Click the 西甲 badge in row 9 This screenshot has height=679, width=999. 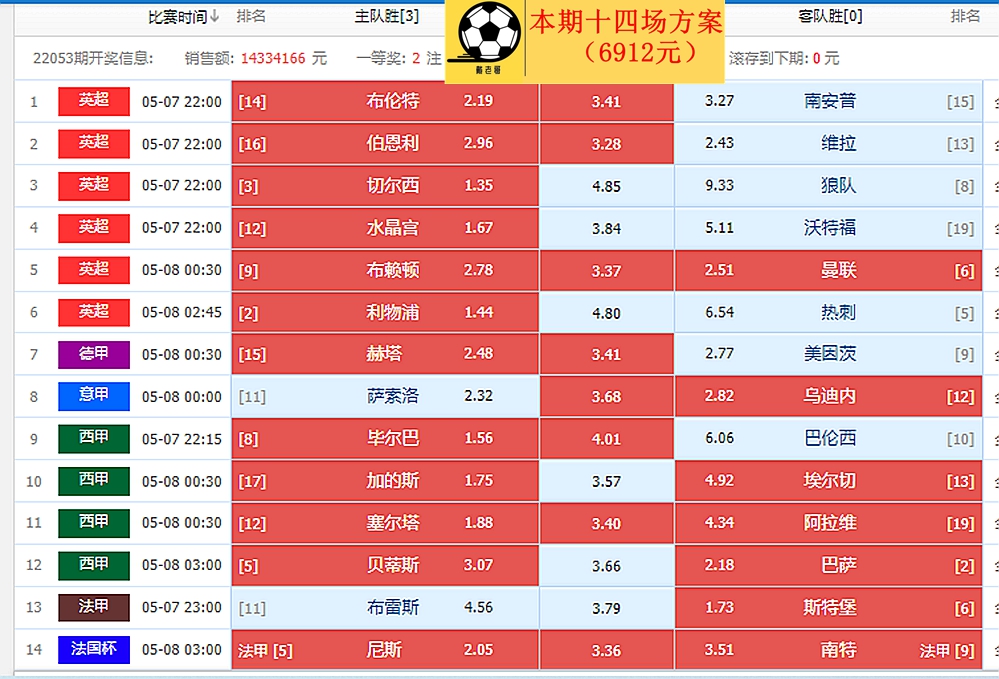94,438
